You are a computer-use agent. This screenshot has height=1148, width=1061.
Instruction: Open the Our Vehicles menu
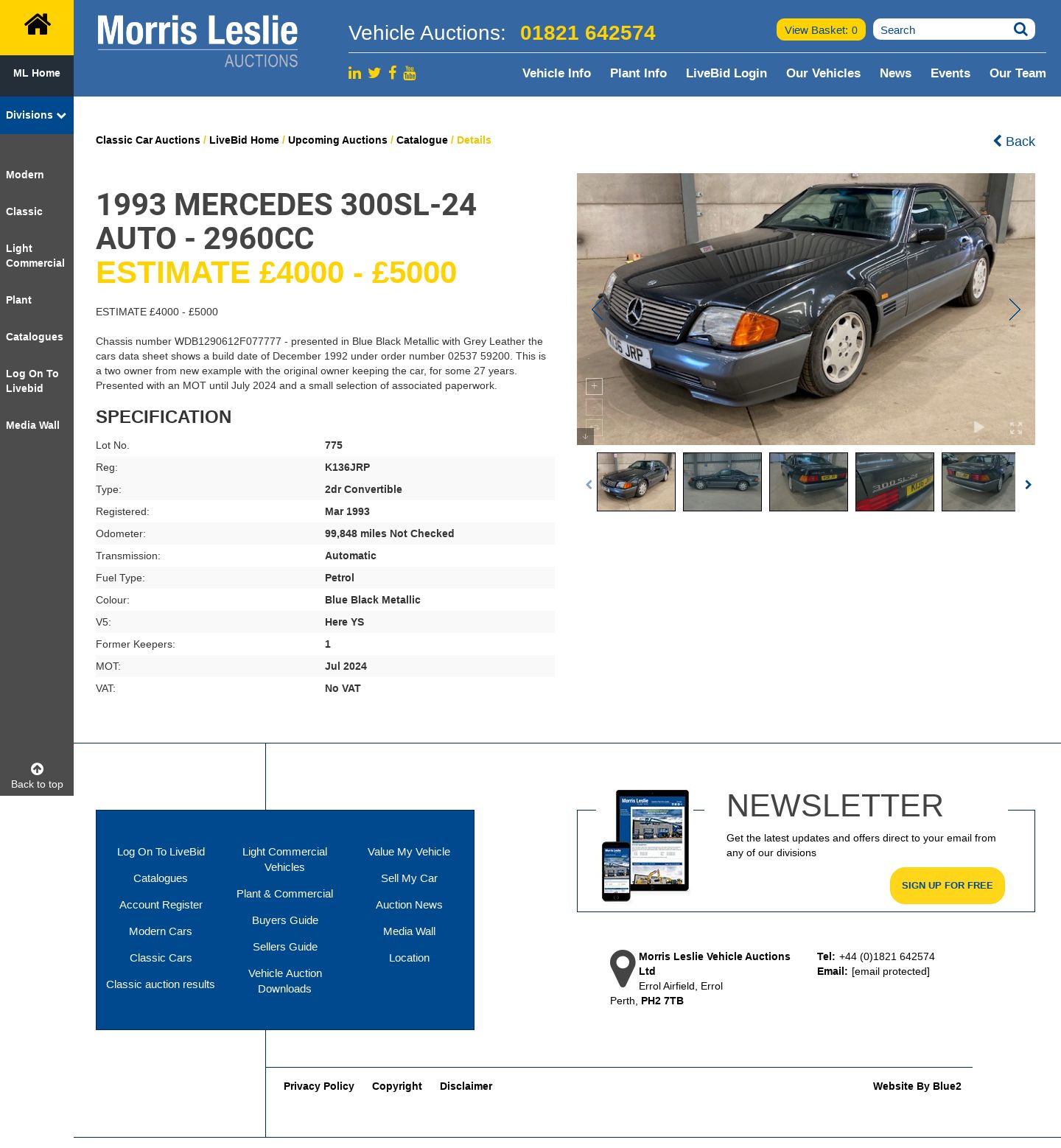pos(823,73)
